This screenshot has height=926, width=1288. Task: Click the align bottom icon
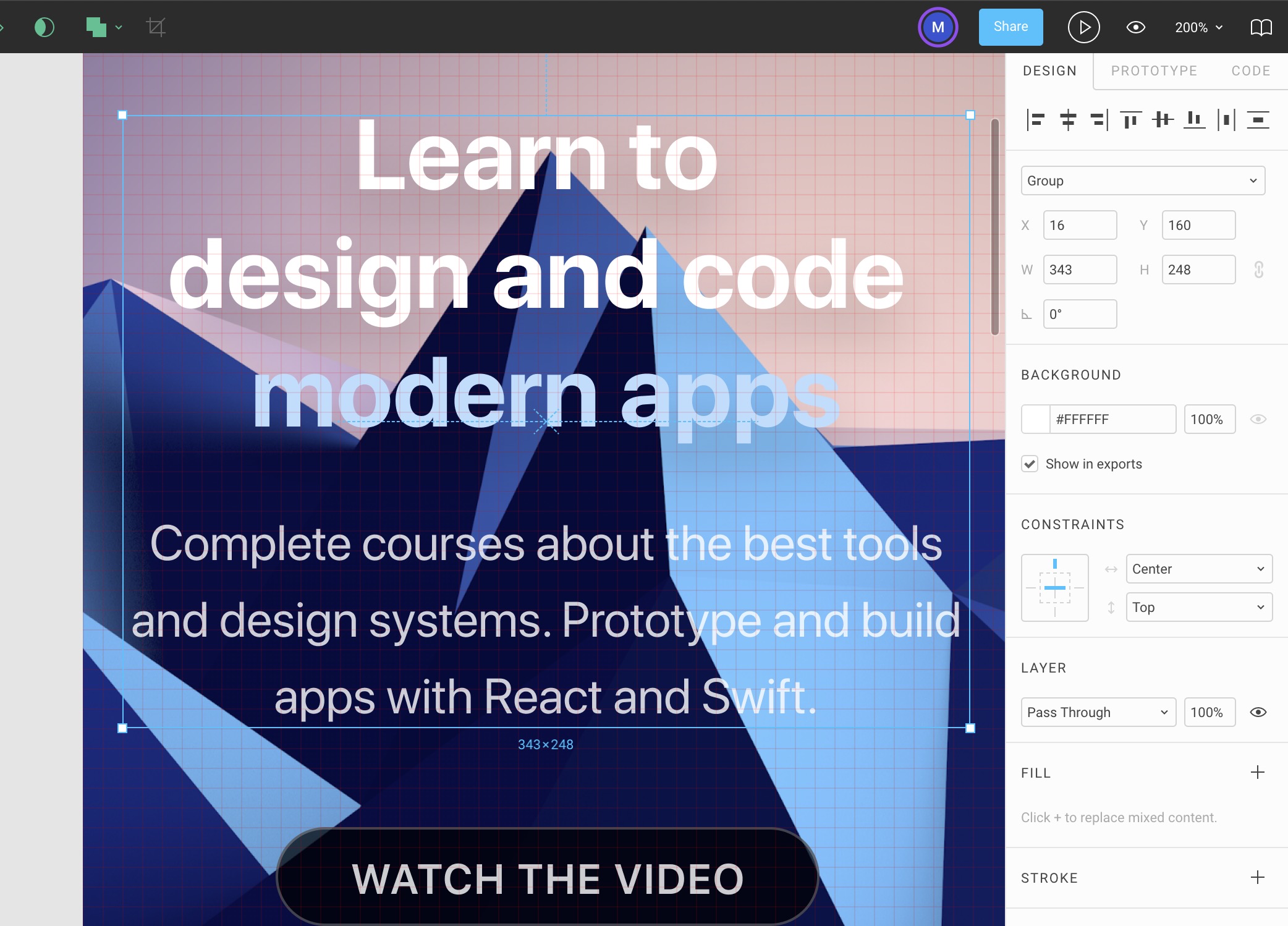coord(1194,120)
